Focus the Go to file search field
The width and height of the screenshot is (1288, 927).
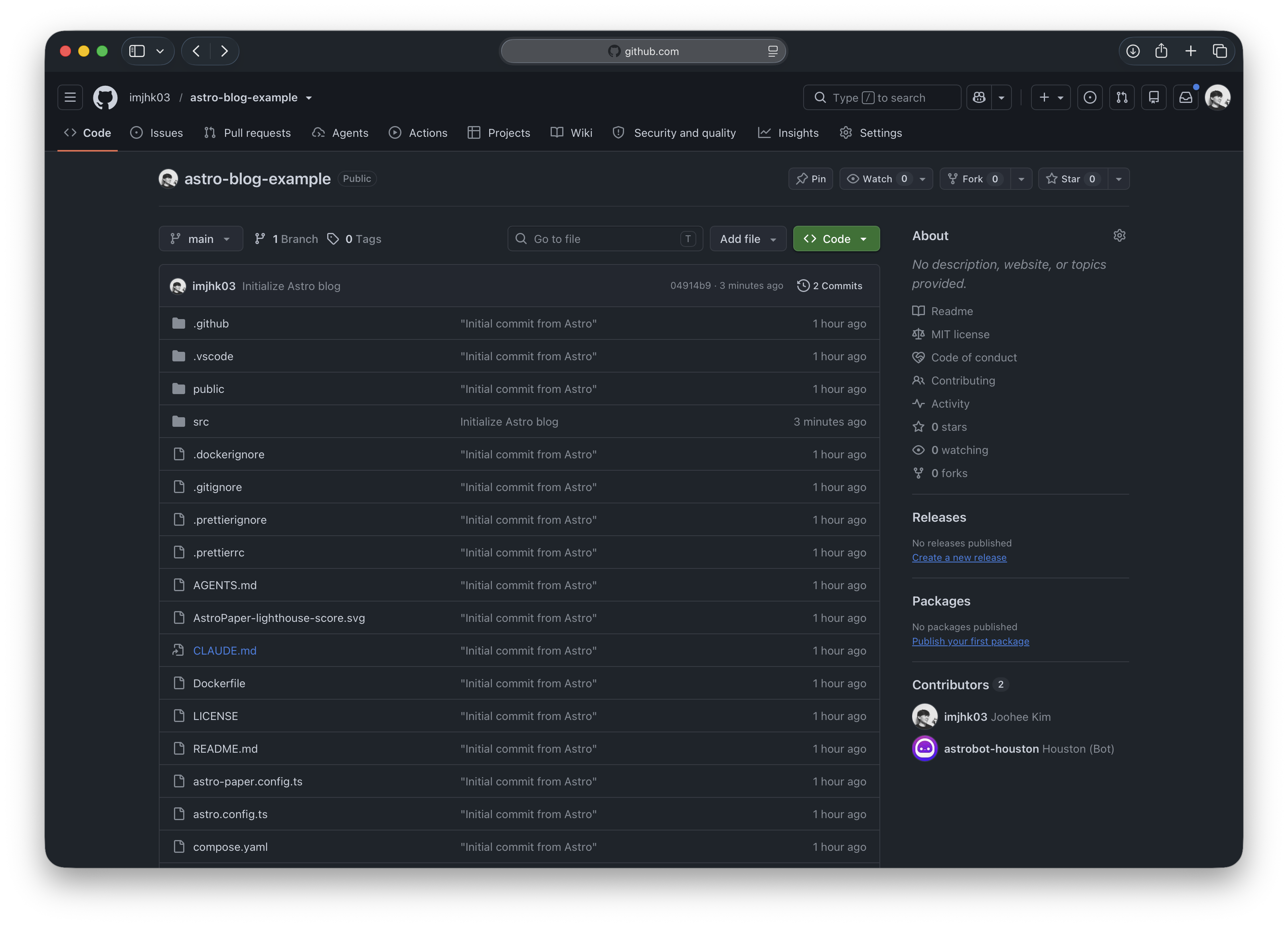[x=605, y=239]
